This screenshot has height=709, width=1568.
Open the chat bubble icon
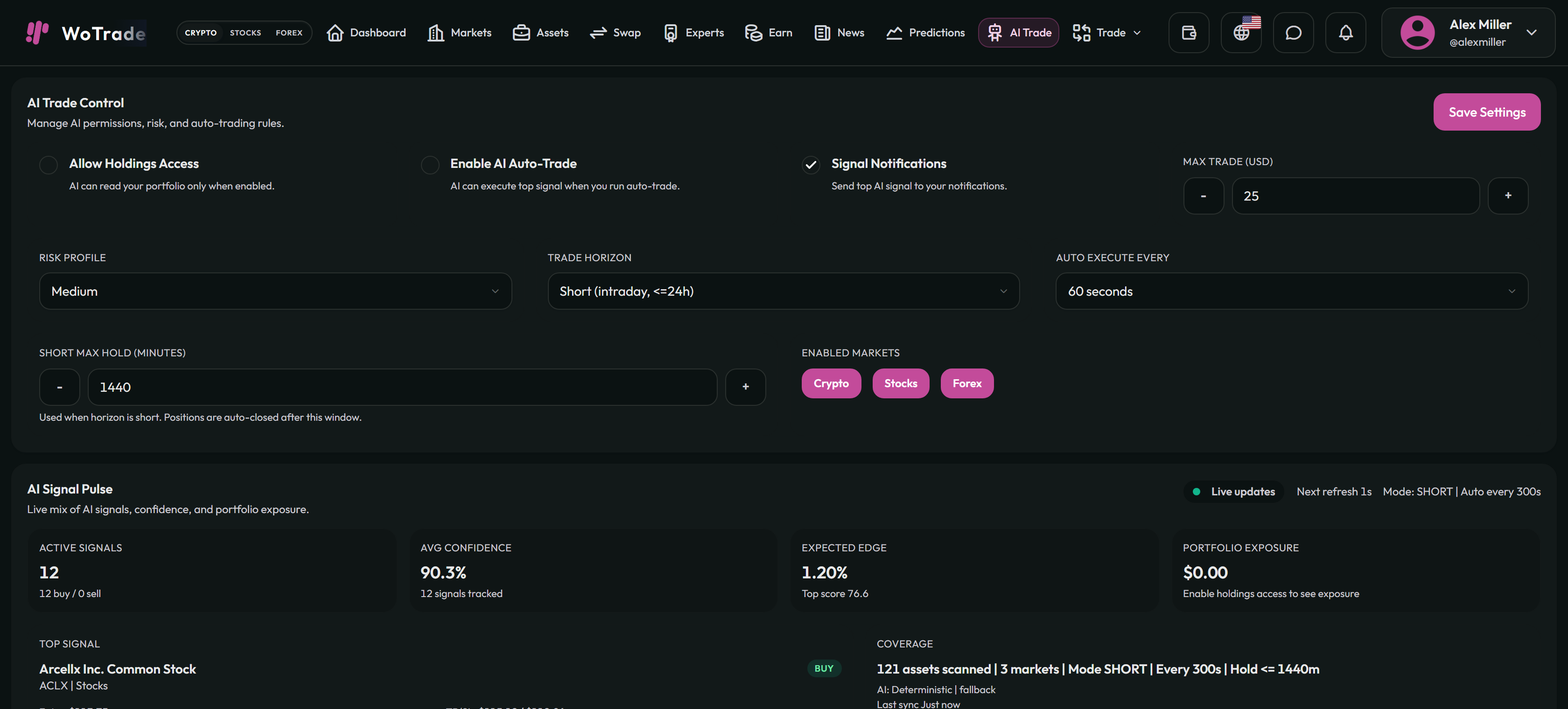click(1294, 33)
